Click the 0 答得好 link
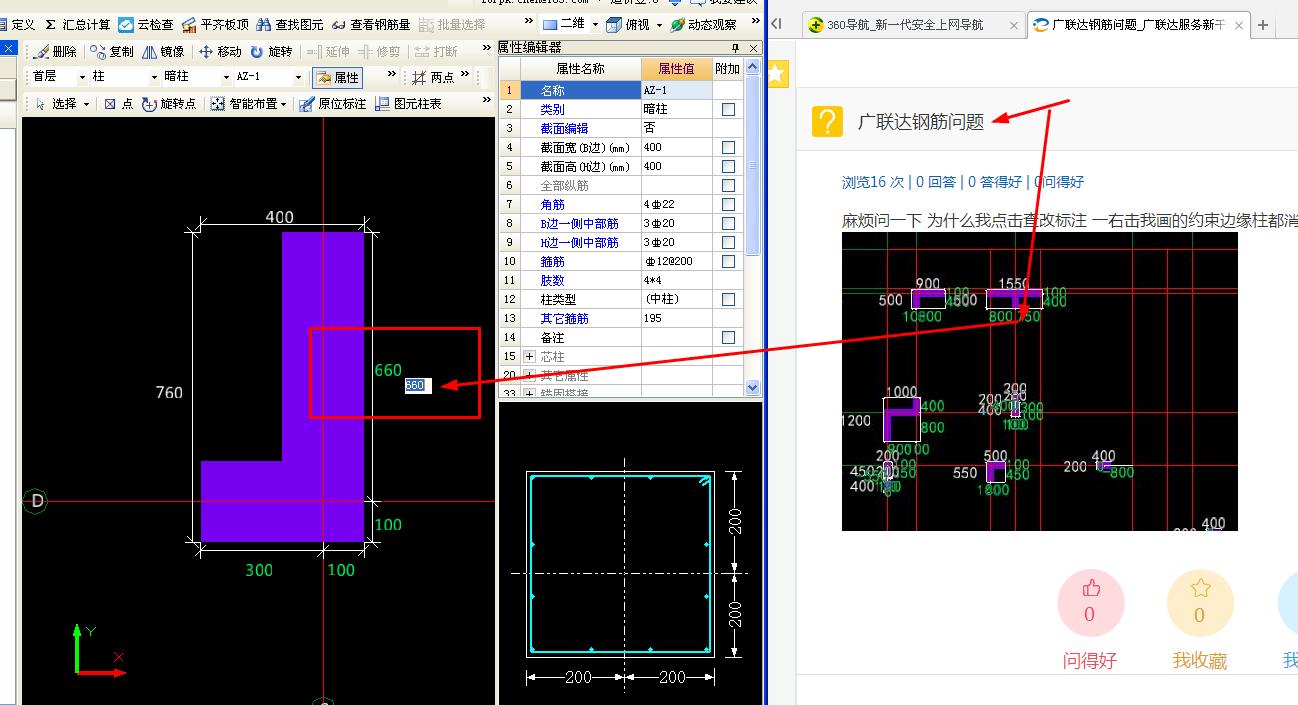1298x705 pixels. coord(995,182)
